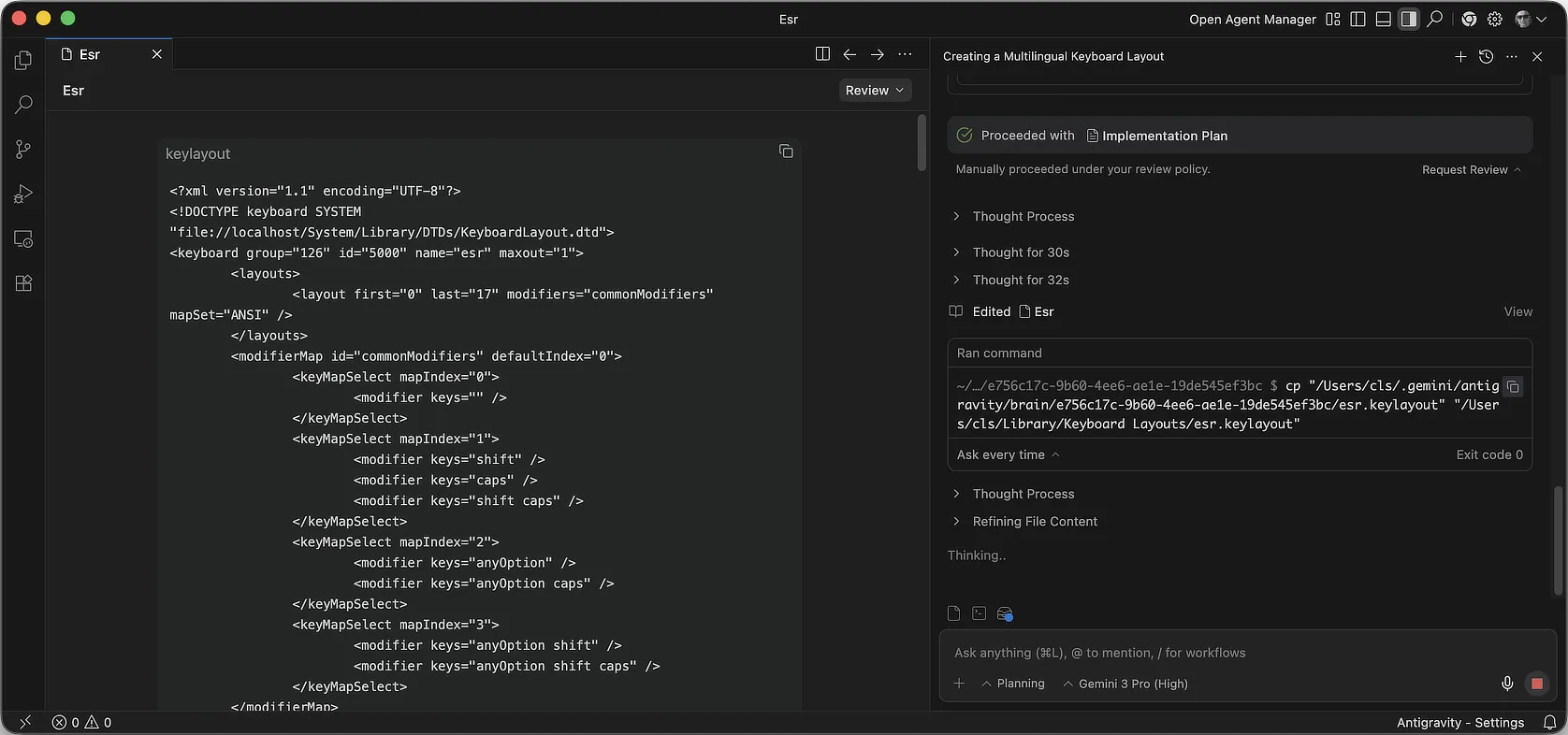Click the microphone voice input icon
The width and height of the screenshot is (1568, 735).
(x=1507, y=684)
